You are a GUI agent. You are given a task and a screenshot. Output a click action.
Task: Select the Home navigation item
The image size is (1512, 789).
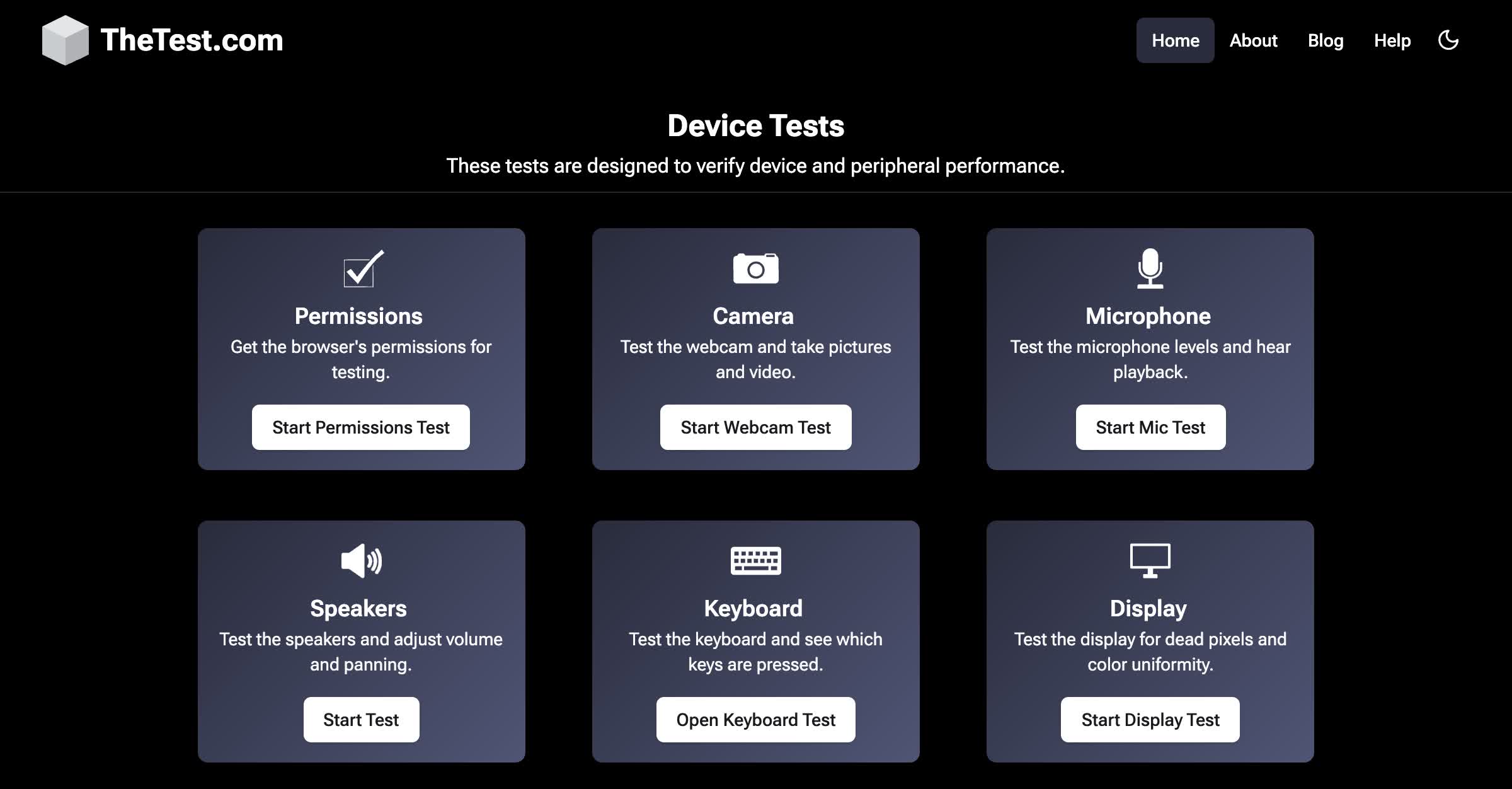coord(1175,40)
